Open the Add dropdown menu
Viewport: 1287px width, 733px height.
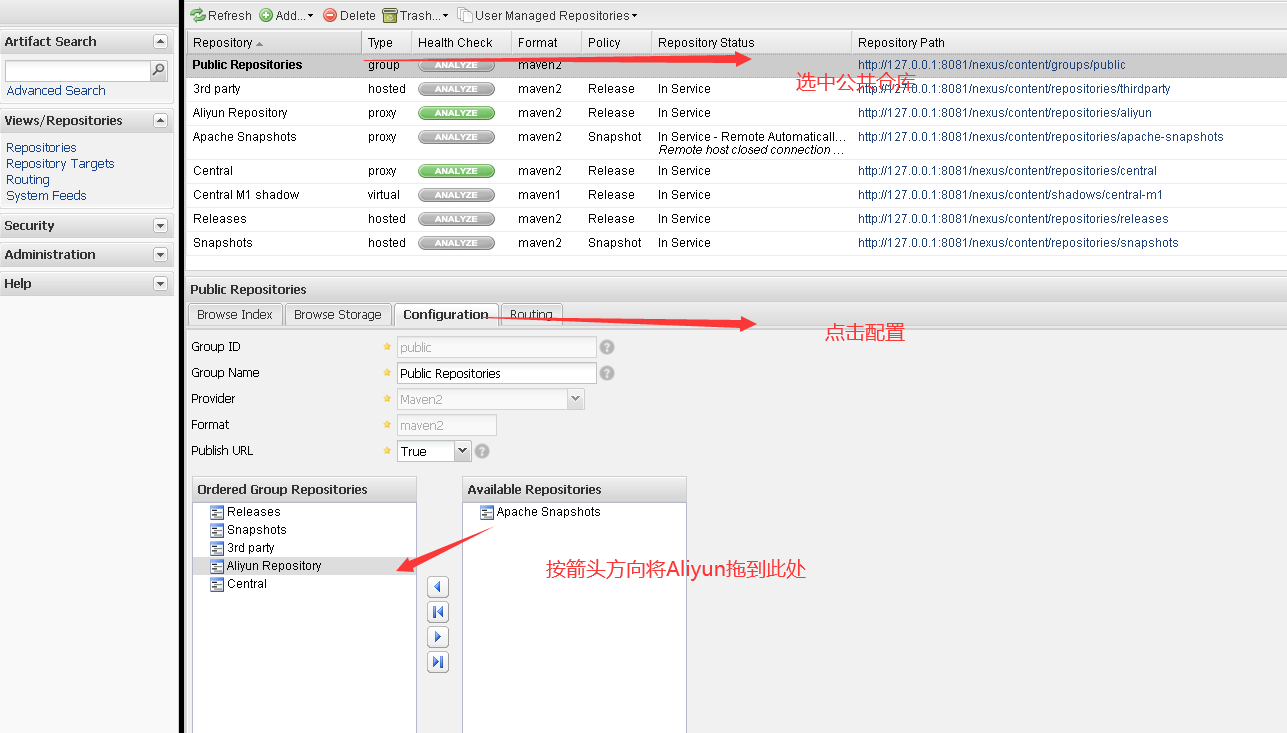(x=287, y=15)
